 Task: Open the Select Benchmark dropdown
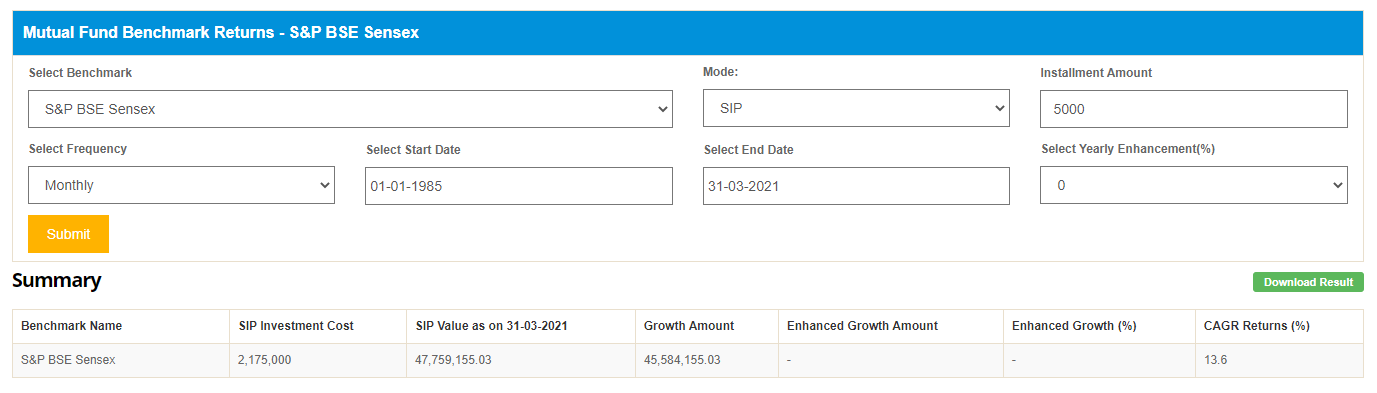point(350,109)
